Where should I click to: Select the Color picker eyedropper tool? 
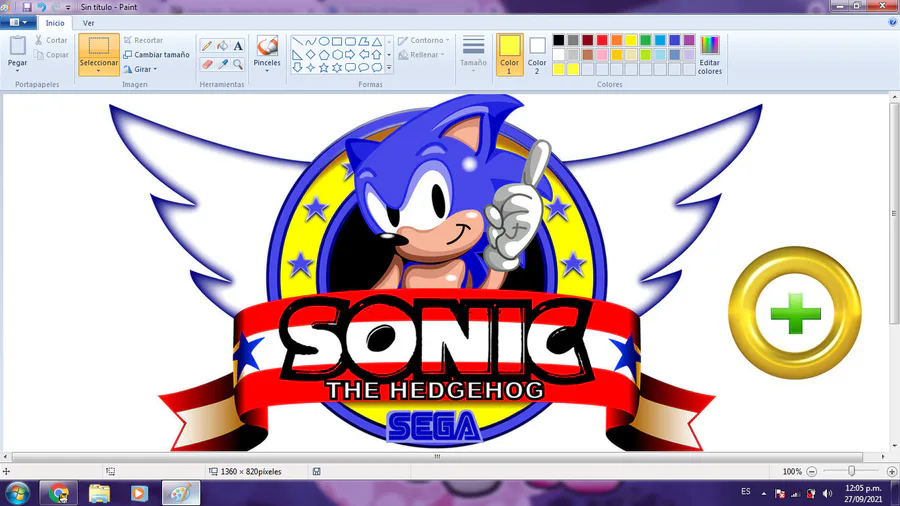pos(222,64)
